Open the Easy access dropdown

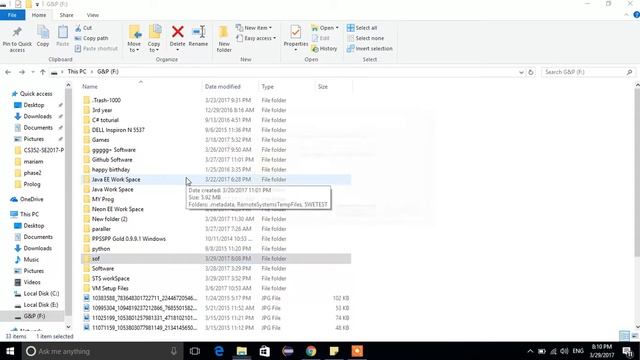tap(256, 38)
